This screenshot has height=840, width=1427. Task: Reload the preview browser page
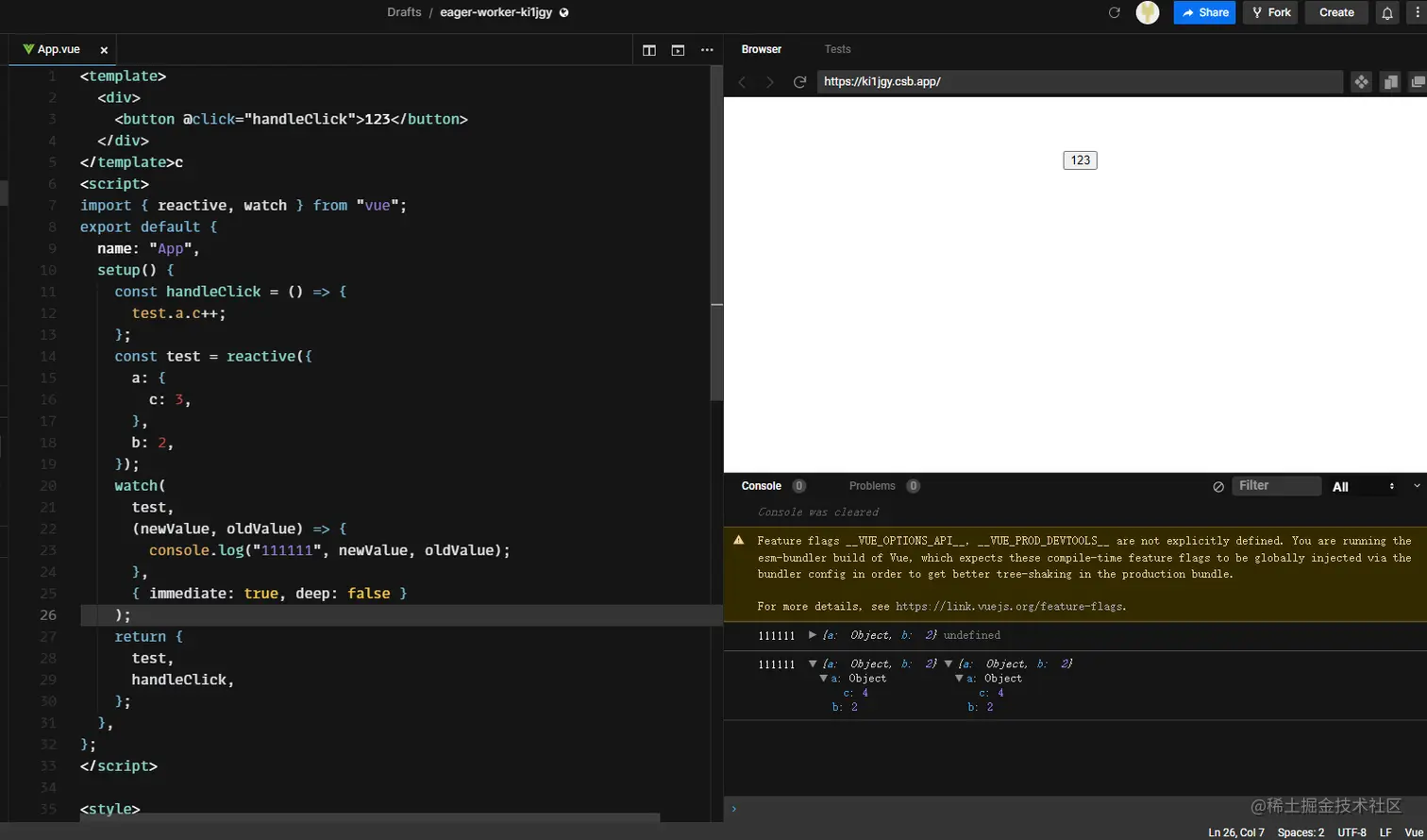[x=799, y=82]
